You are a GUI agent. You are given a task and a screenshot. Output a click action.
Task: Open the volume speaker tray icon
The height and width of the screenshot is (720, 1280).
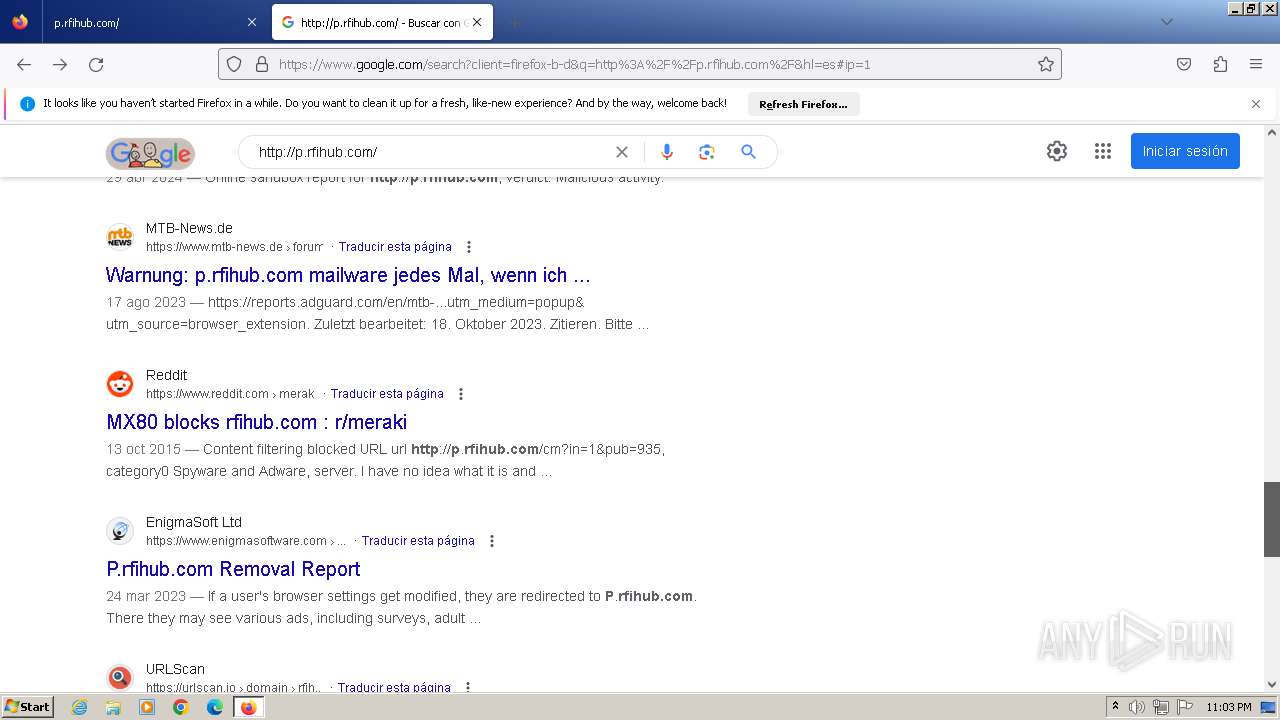1137,707
